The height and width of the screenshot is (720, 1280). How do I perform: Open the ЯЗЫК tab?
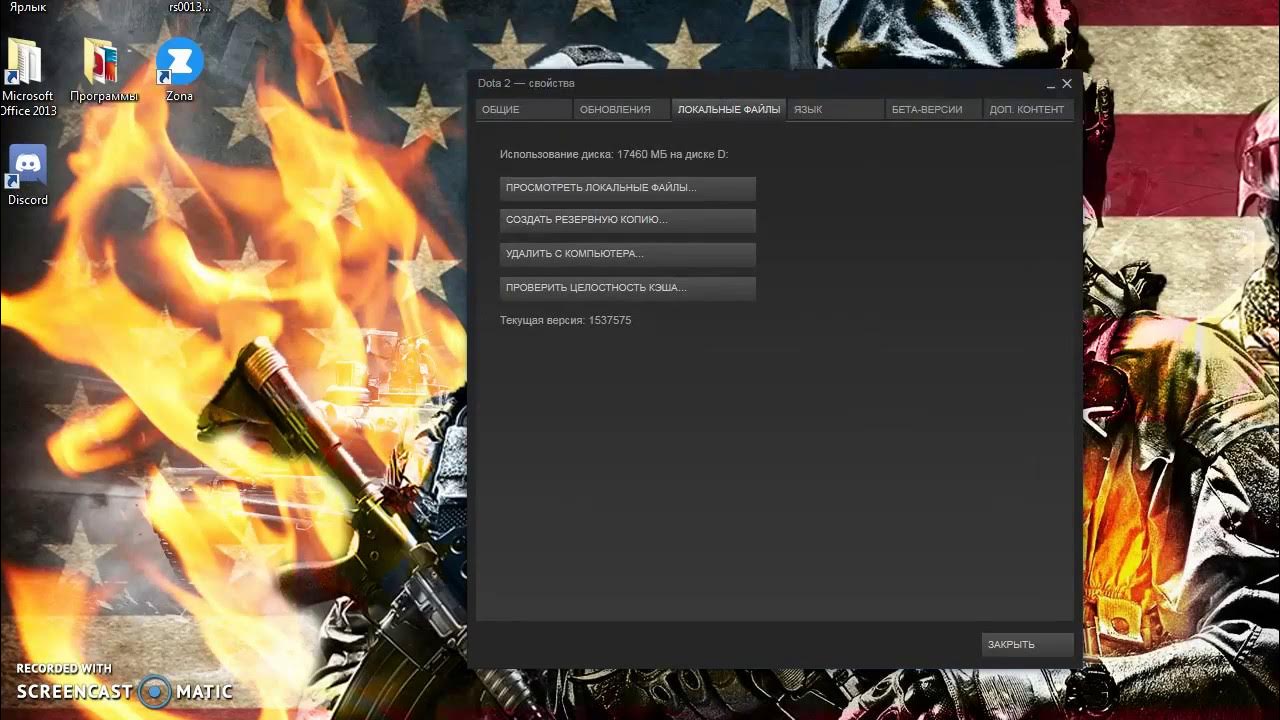836,109
